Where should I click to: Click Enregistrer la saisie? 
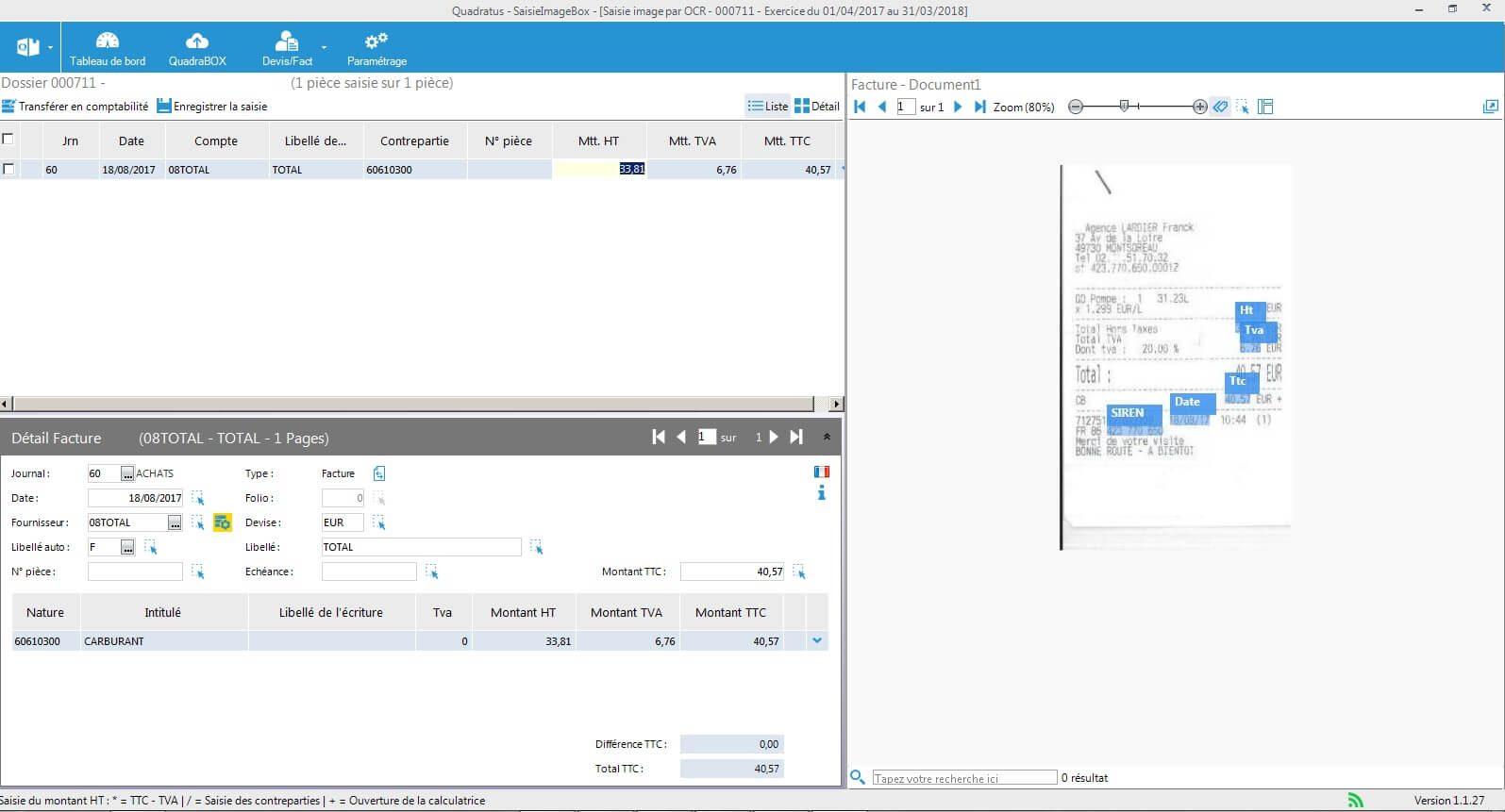tap(212, 107)
